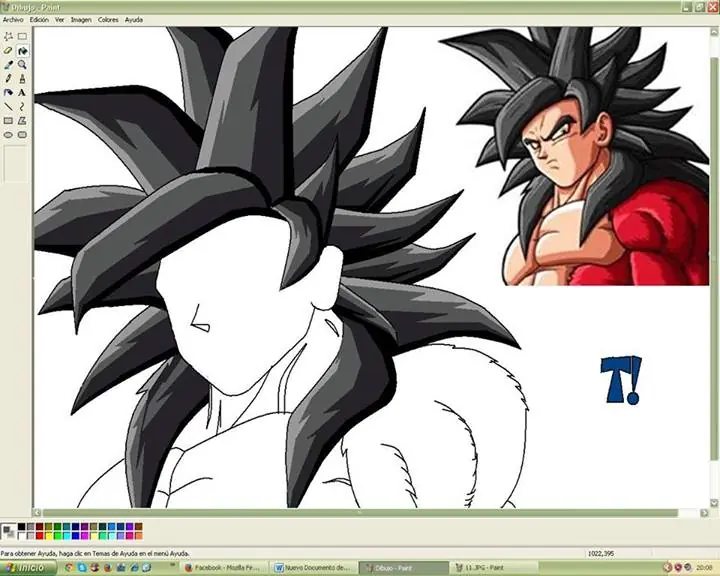
Task: Select the Curve tool
Action: point(22,107)
